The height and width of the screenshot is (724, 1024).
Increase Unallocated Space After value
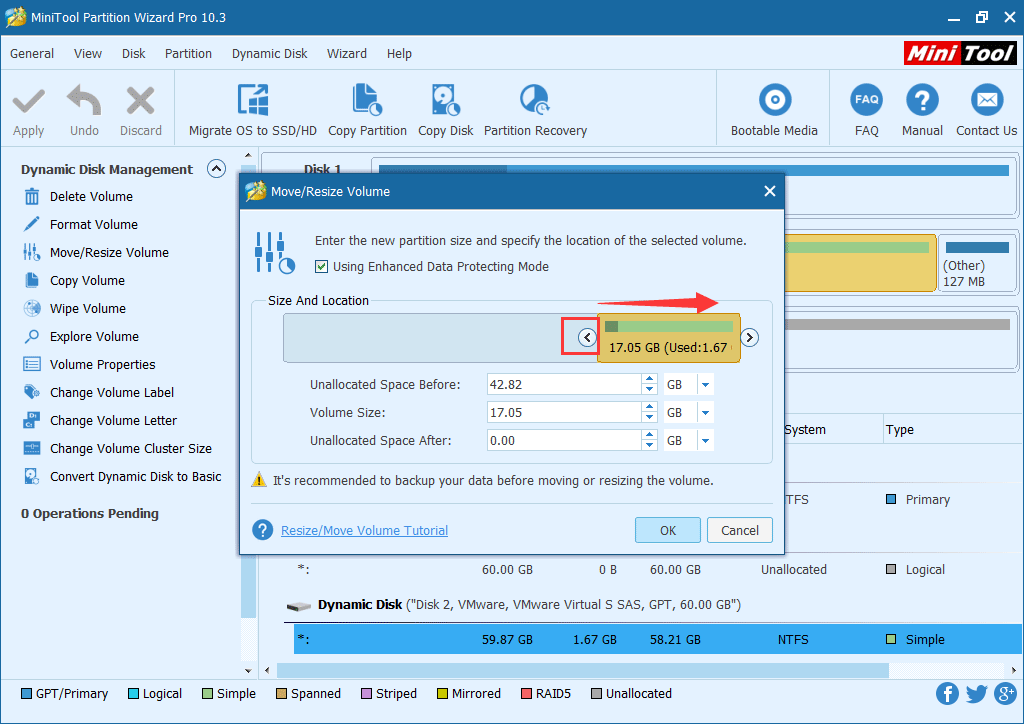click(x=649, y=435)
